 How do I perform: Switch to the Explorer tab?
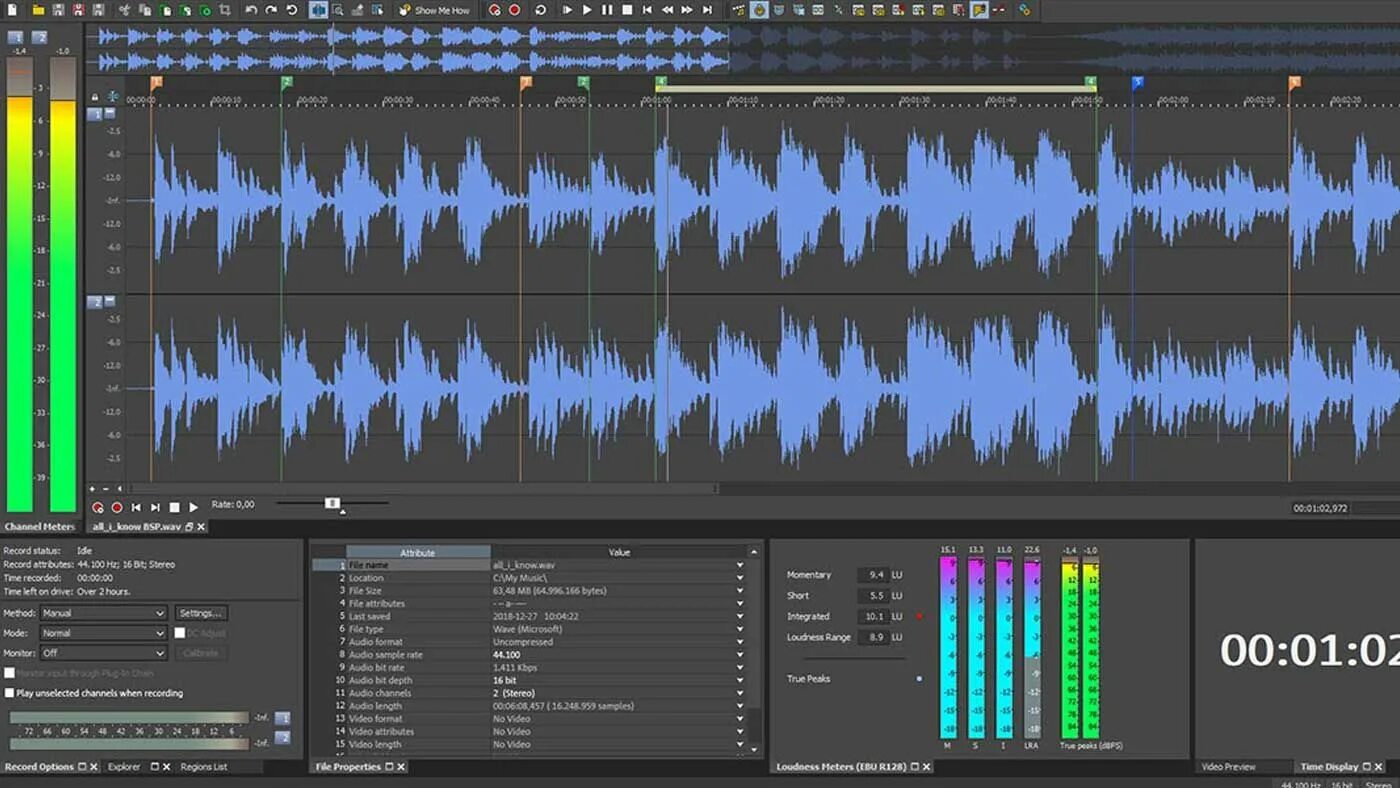pyautogui.click(x=125, y=767)
